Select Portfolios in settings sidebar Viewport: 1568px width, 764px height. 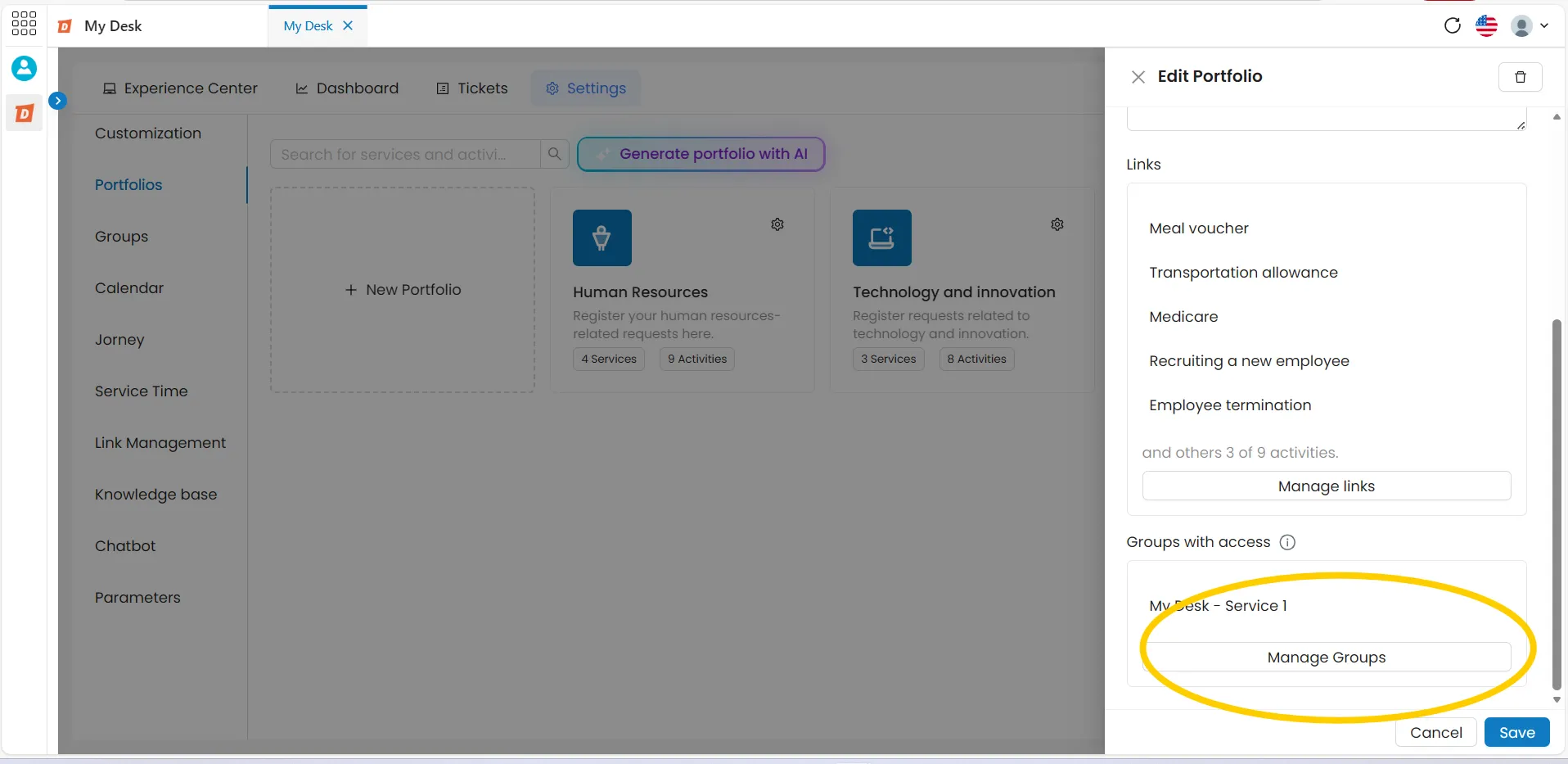coord(128,185)
